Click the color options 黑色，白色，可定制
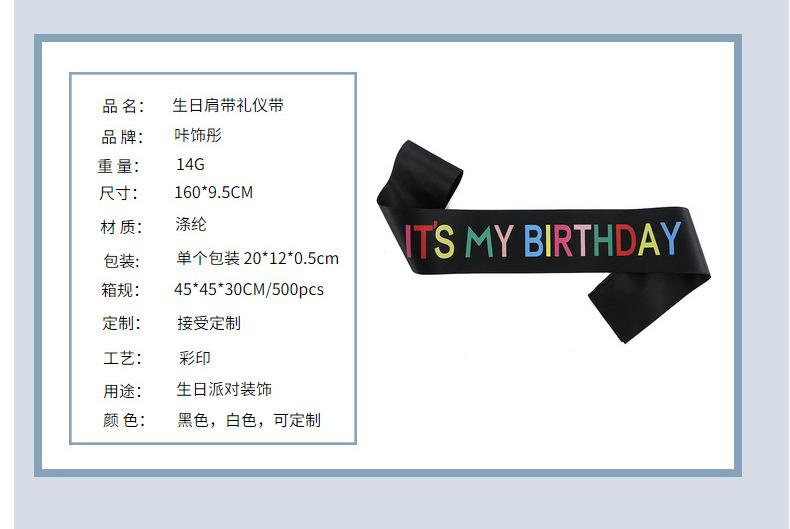The image size is (790, 529). 249,420
